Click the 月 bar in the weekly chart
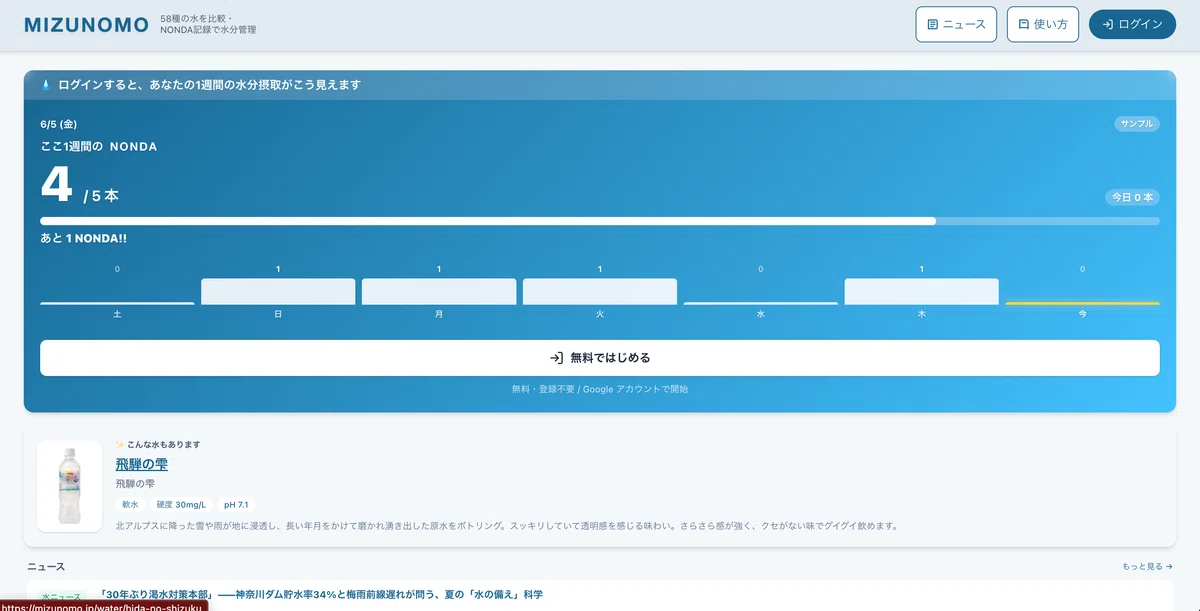 pyautogui.click(x=439, y=291)
